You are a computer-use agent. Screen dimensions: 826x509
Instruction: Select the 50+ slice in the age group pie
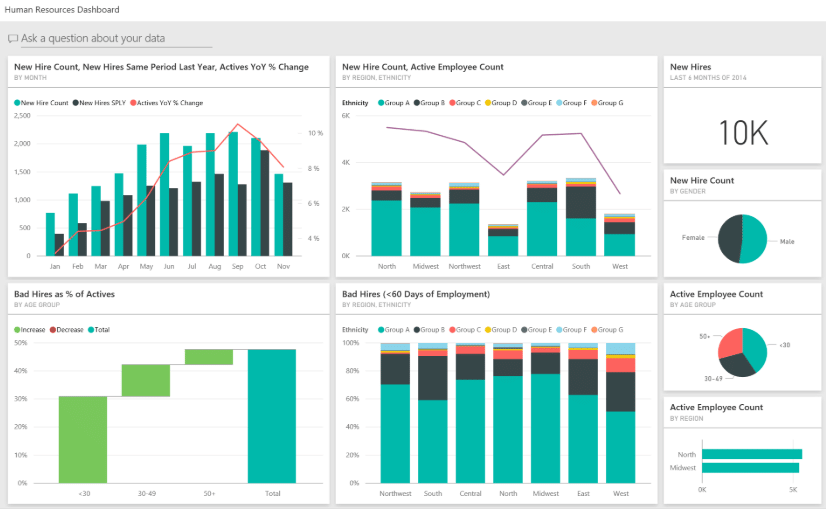point(730,342)
